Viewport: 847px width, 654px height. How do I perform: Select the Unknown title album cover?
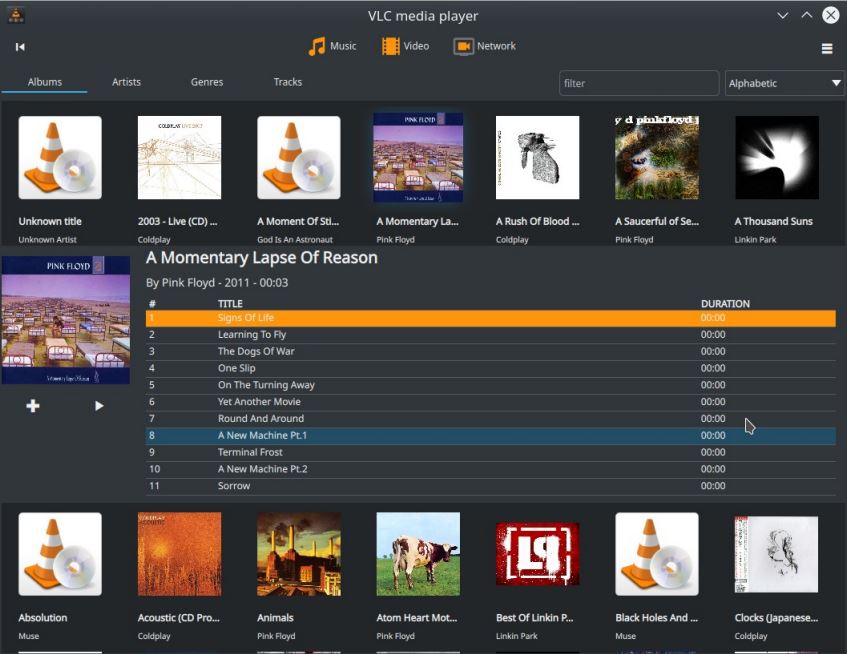pyautogui.click(x=60, y=158)
